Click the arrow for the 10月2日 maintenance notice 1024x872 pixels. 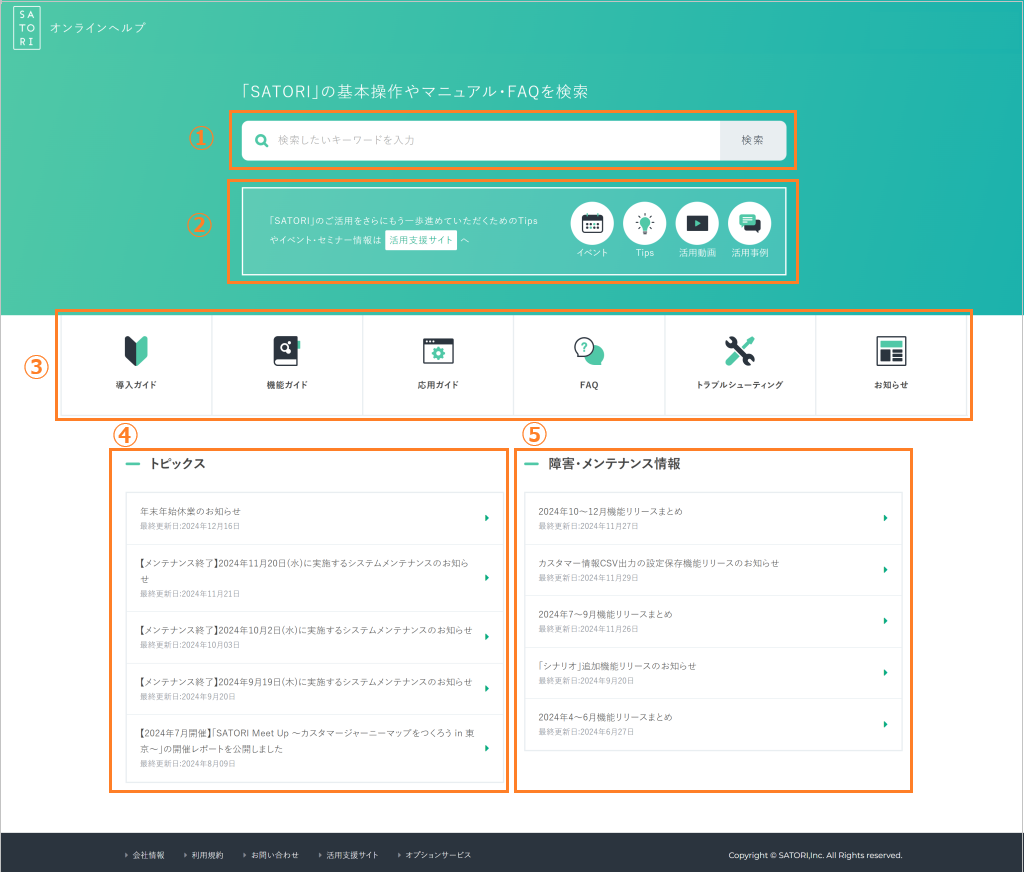coord(487,636)
